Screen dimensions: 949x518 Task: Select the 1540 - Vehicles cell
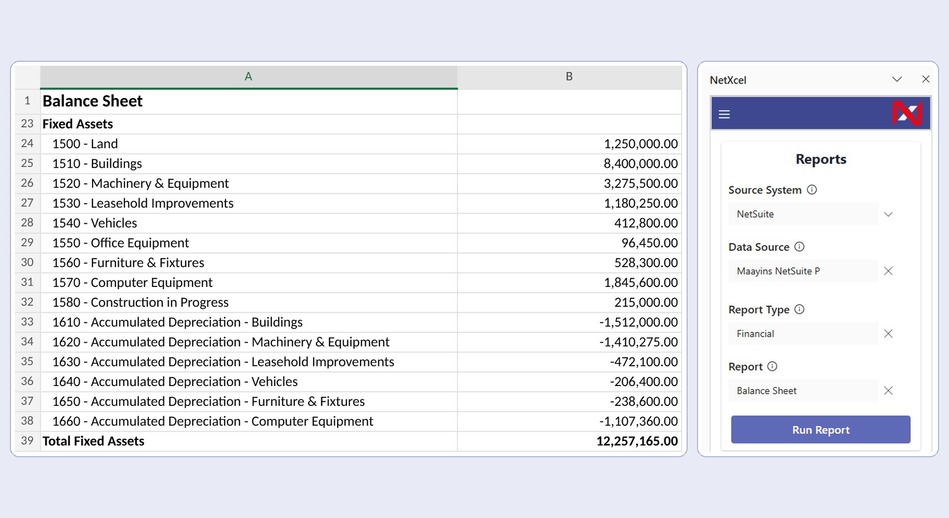[x=249, y=223]
